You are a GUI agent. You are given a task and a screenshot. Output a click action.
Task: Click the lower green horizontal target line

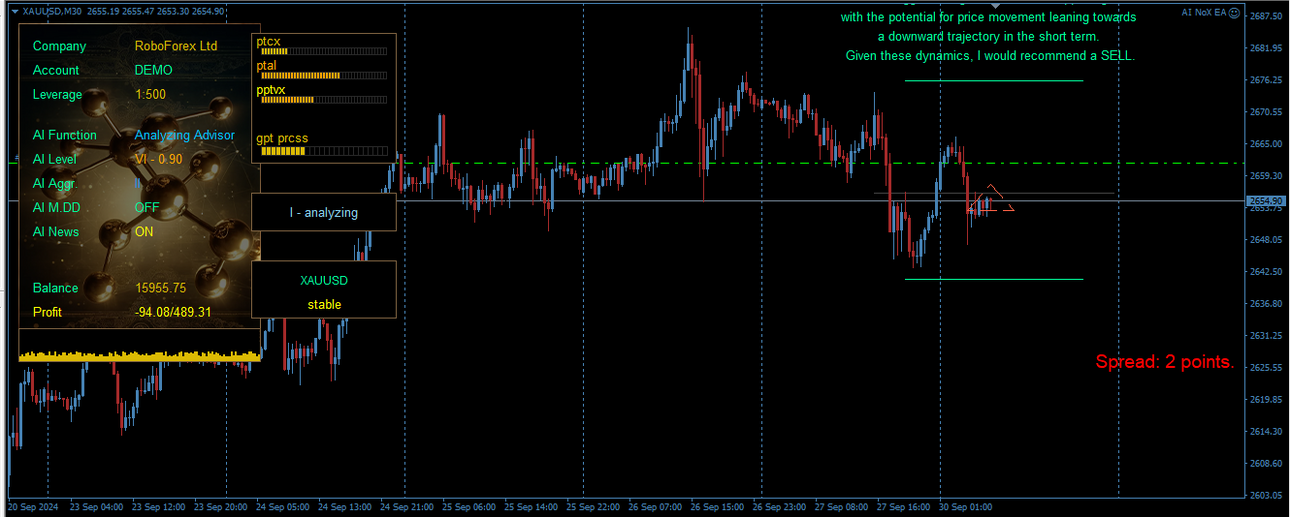click(994, 279)
